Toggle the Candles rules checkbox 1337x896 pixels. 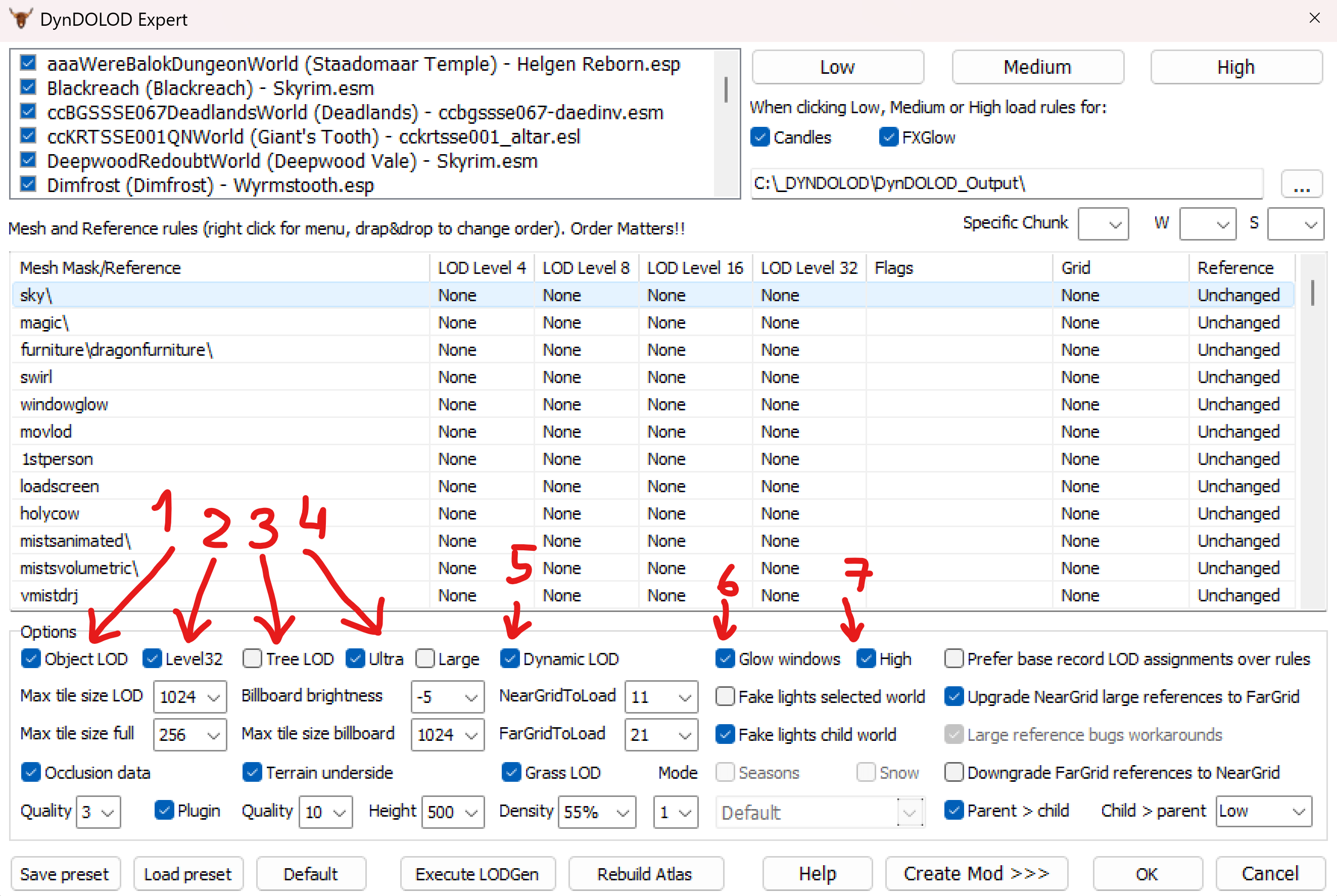(760, 137)
